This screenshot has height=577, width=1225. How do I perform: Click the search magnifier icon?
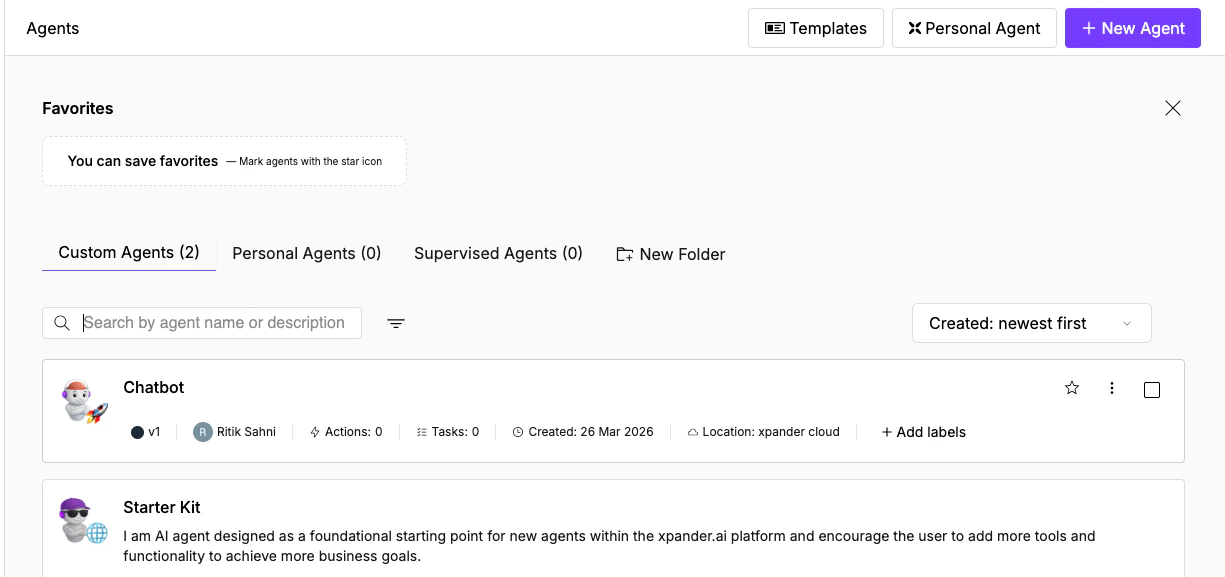(x=62, y=322)
